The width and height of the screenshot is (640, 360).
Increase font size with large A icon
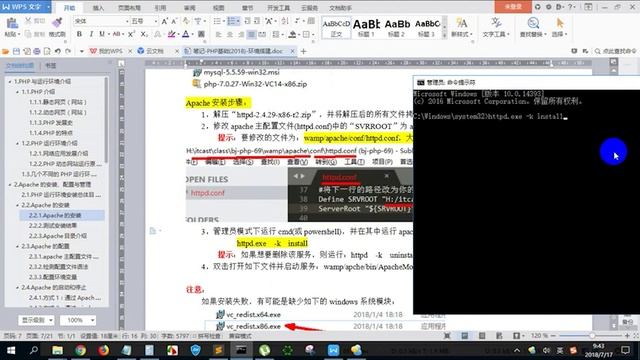point(164,21)
